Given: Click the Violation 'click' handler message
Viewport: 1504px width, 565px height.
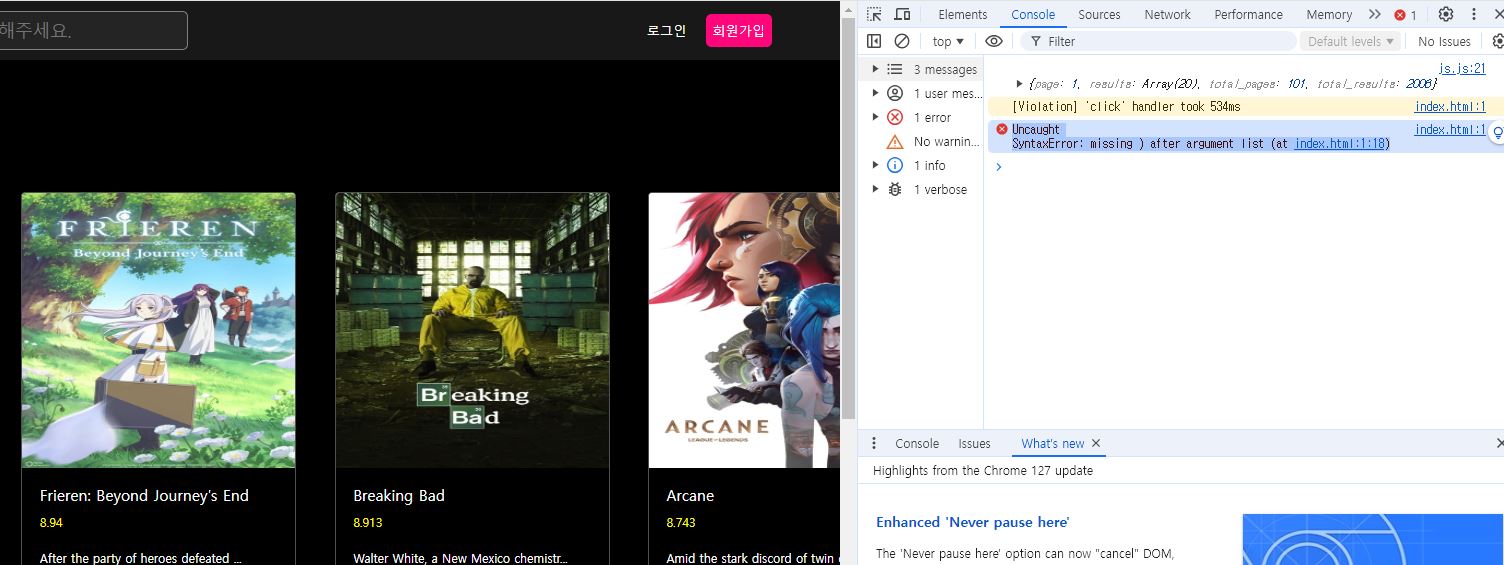Looking at the screenshot, I should pyautogui.click(x=1126, y=106).
